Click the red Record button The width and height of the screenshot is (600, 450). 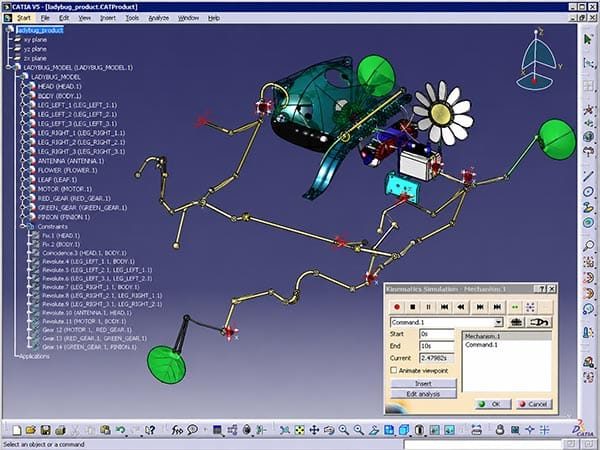[397, 307]
